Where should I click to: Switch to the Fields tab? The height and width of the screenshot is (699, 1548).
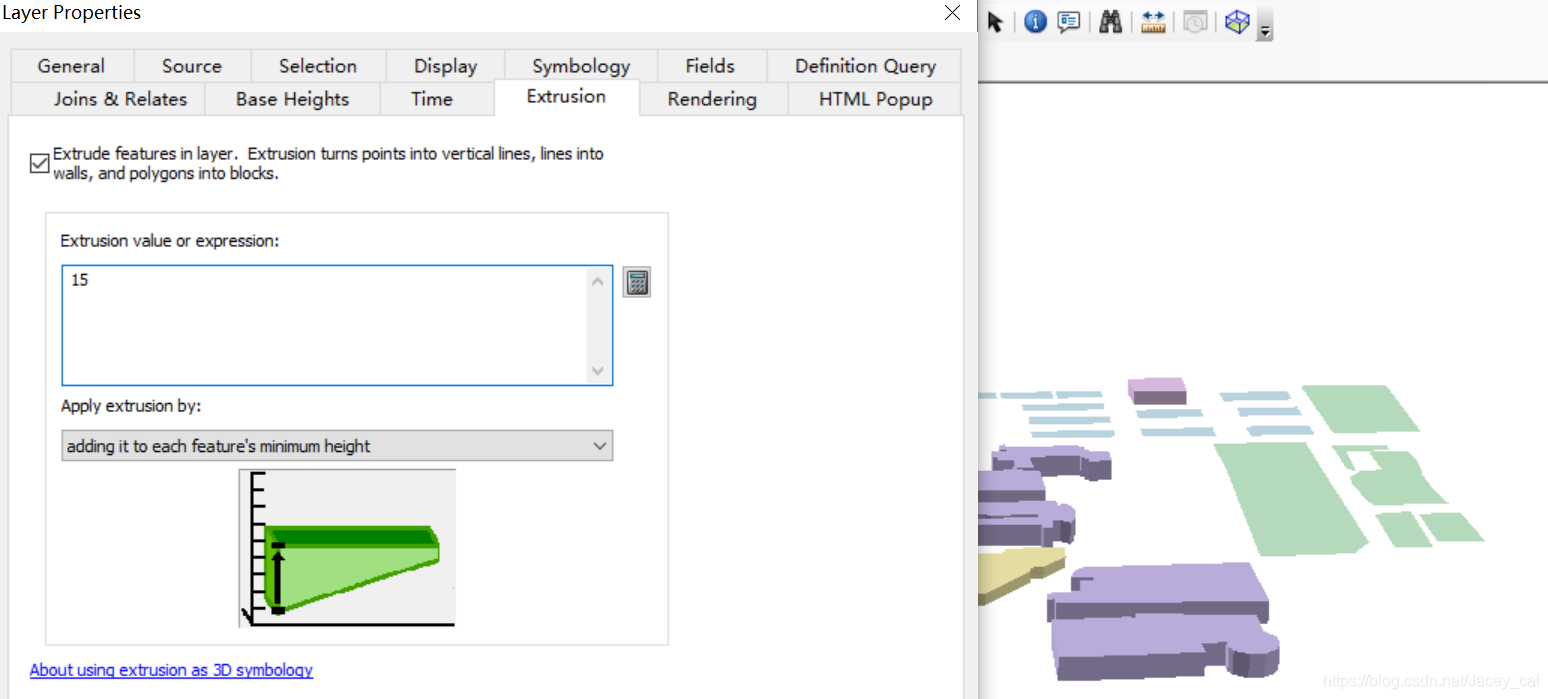click(710, 66)
